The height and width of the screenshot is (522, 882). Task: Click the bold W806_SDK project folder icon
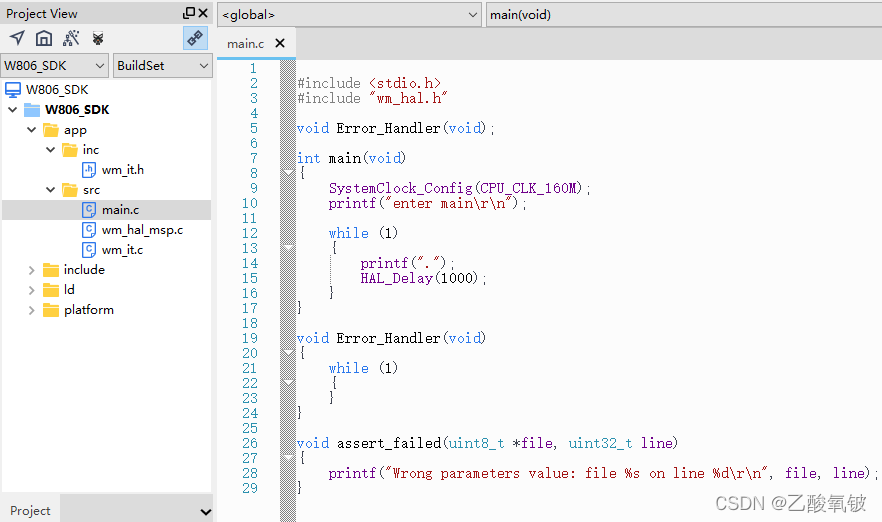point(32,110)
